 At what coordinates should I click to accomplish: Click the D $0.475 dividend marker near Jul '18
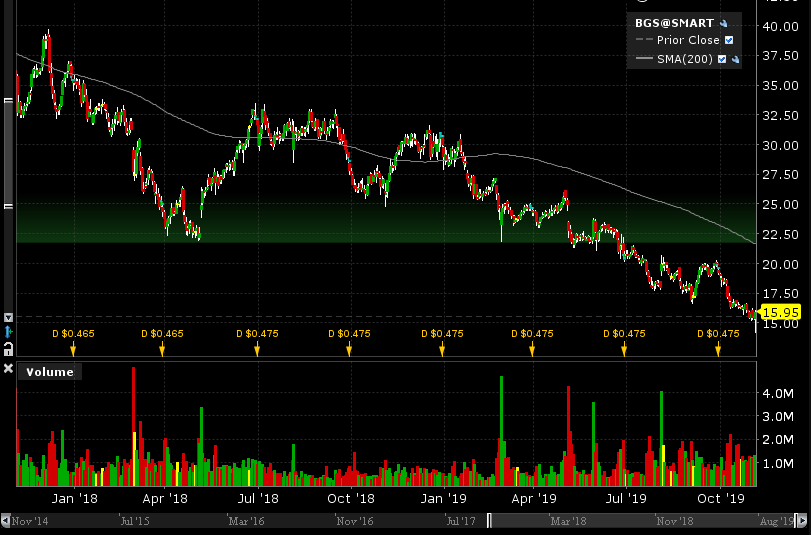tap(257, 349)
